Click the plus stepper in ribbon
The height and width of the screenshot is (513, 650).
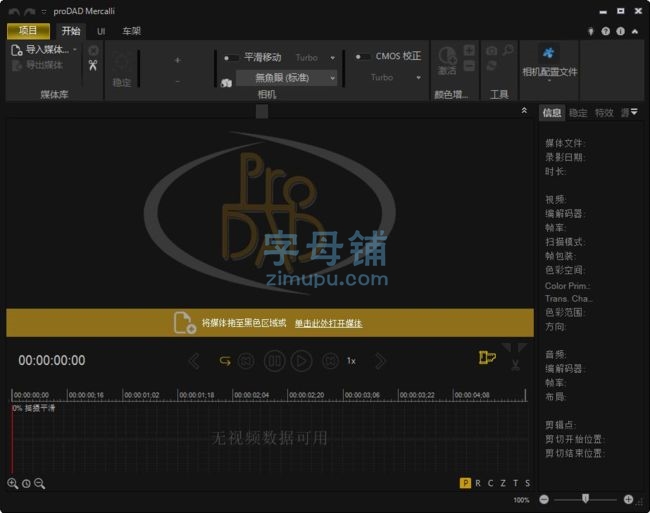pos(177,60)
